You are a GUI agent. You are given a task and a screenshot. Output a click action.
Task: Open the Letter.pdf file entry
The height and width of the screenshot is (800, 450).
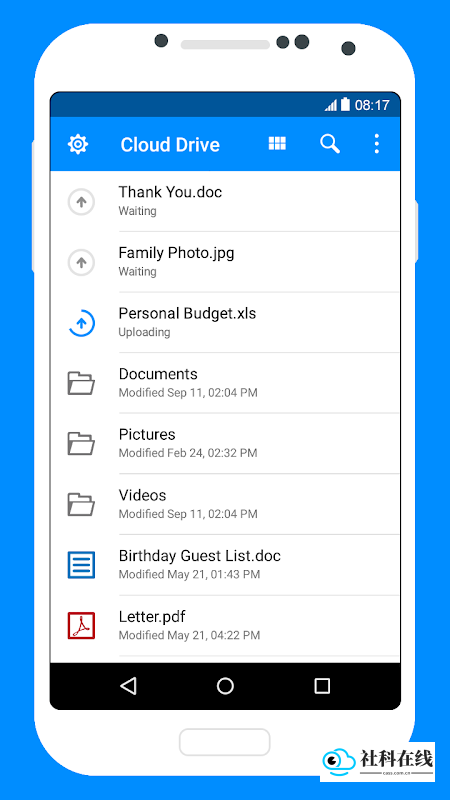[x=225, y=626]
